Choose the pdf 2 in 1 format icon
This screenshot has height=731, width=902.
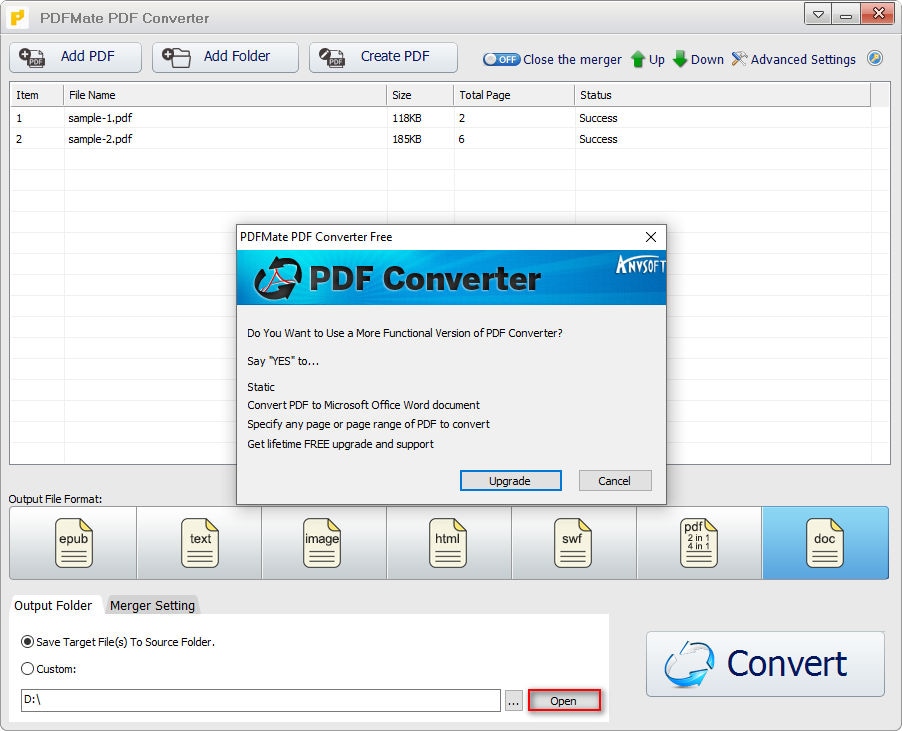click(698, 543)
